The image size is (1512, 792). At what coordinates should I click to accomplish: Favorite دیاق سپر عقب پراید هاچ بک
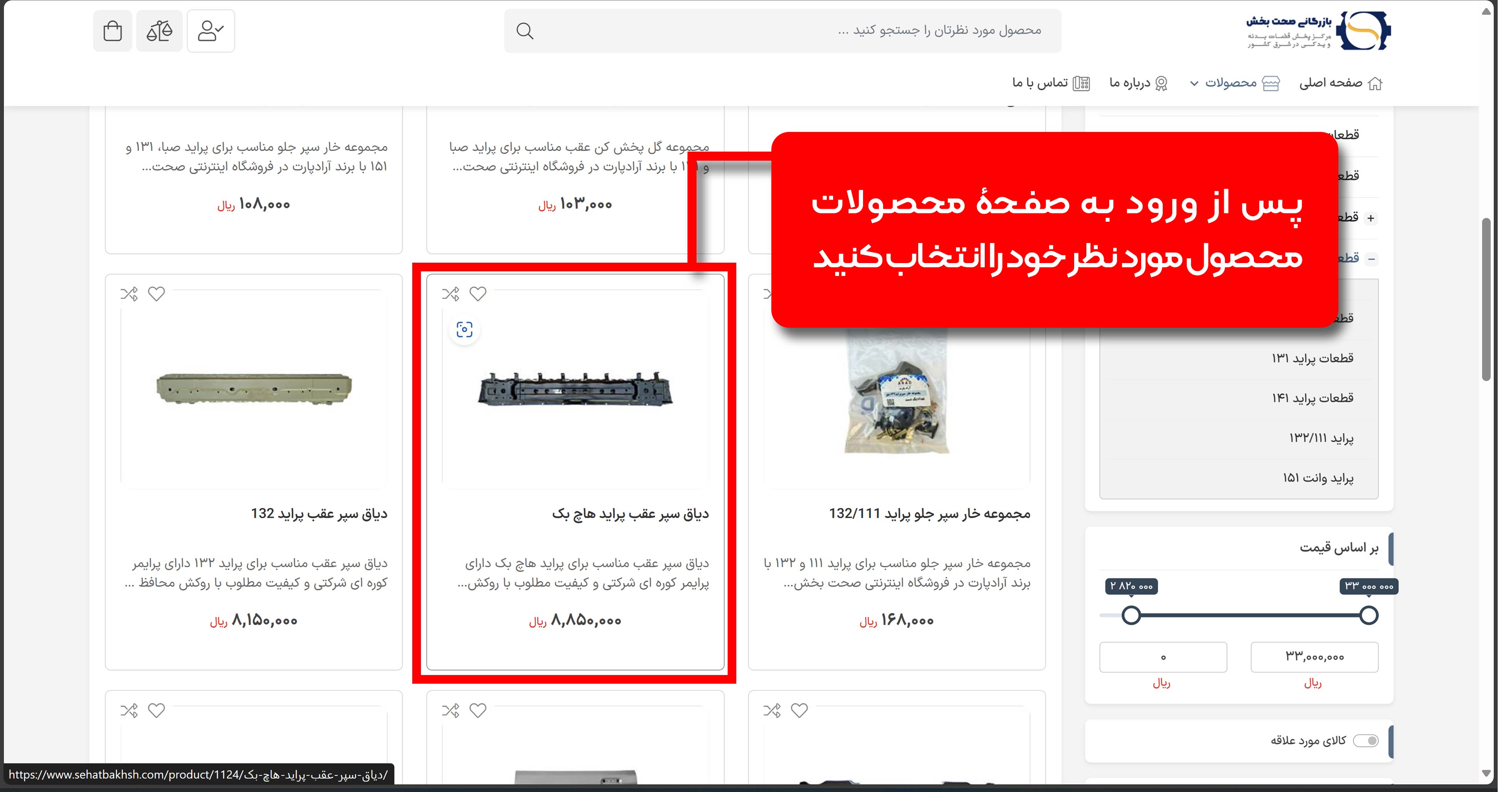coord(478,293)
